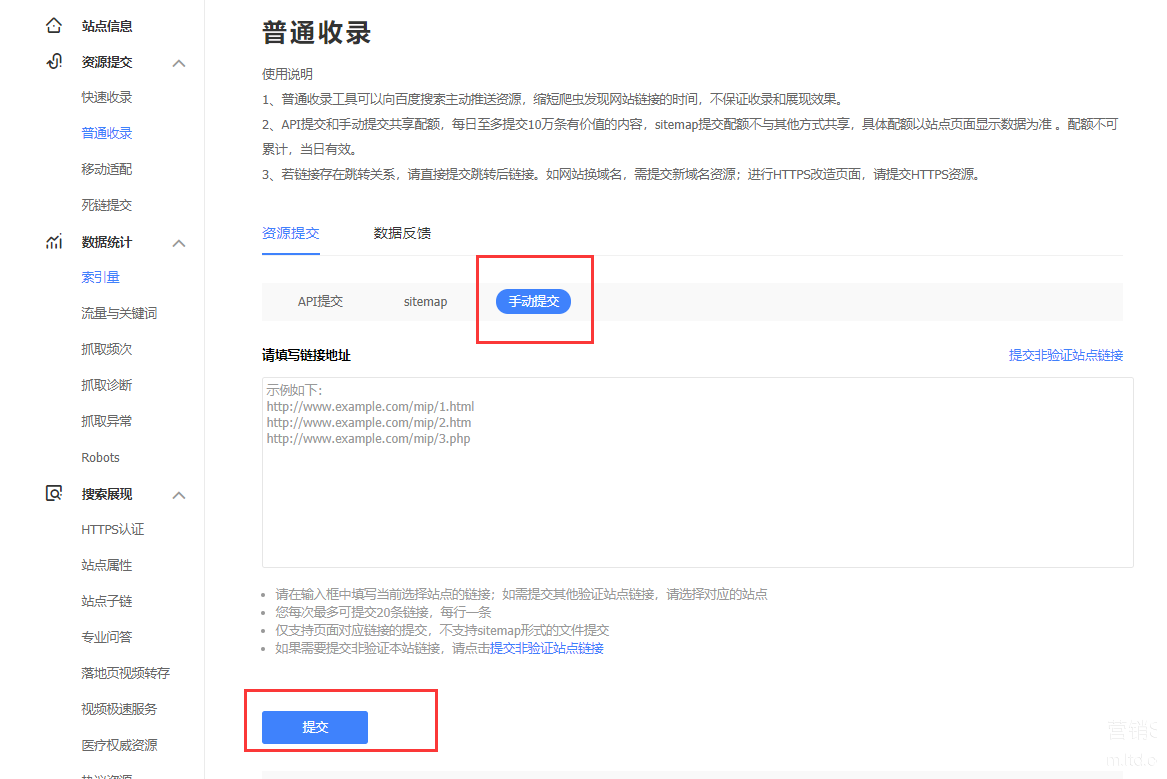Open the Robots sidebar item

tap(101, 458)
